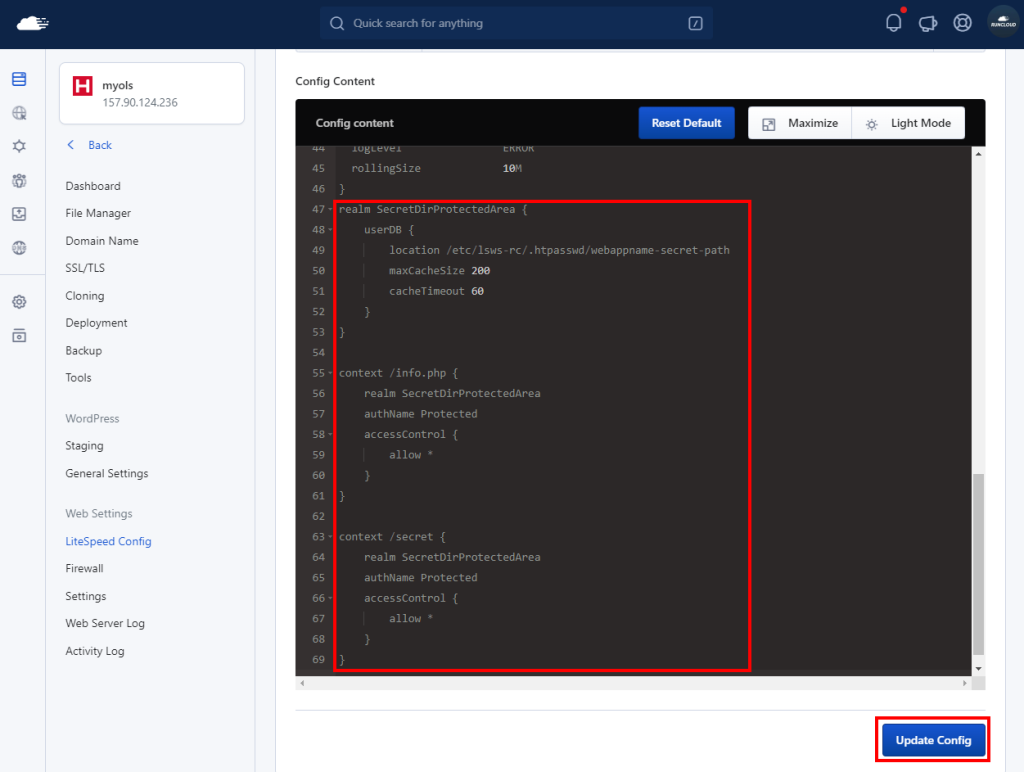The width and height of the screenshot is (1024, 772).
Task: View the Activity Log
Action: pyautogui.click(x=95, y=651)
